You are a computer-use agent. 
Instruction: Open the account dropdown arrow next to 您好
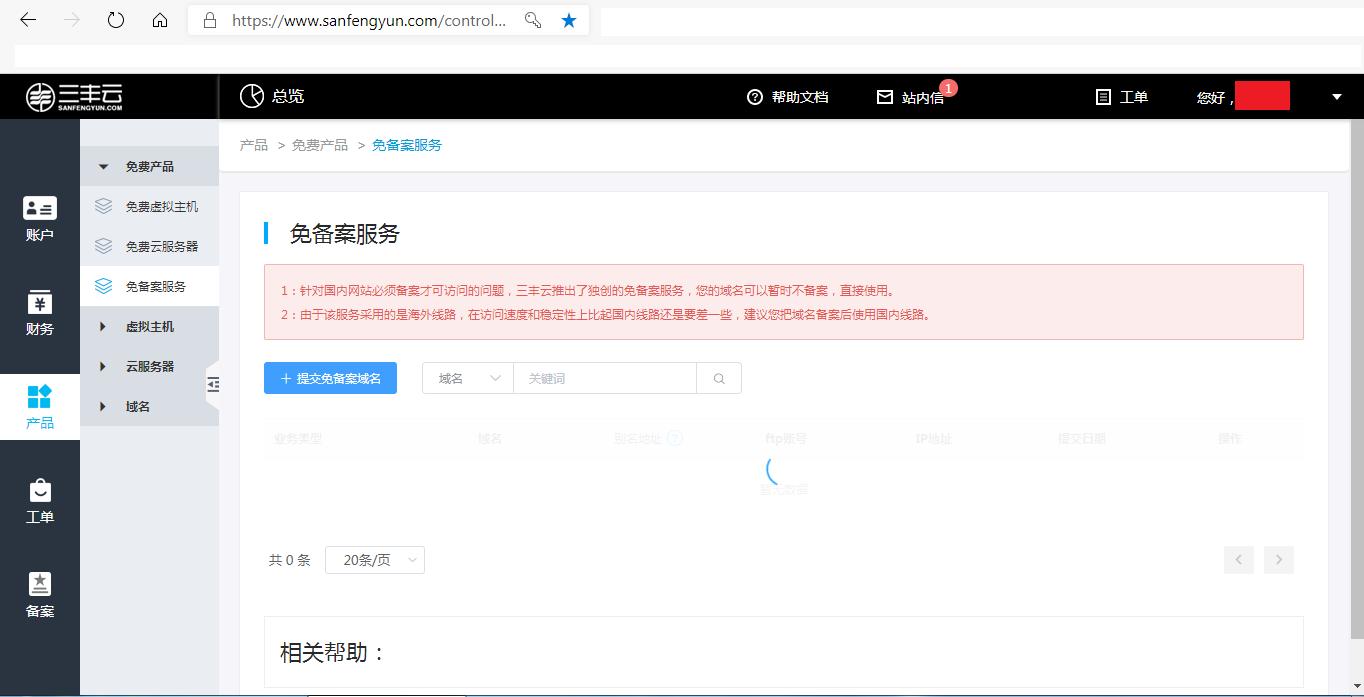1336,96
